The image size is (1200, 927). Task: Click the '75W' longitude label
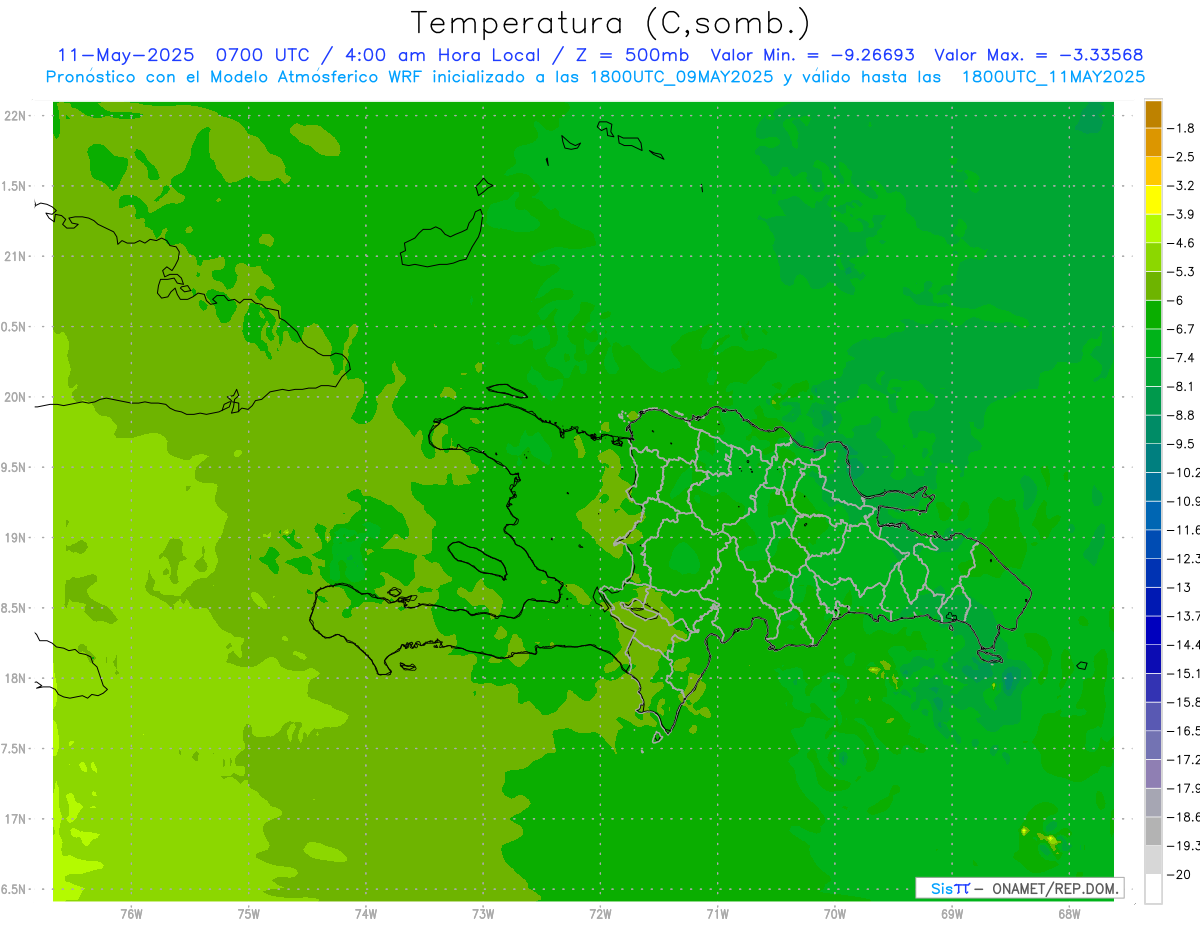tap(248, 913)
